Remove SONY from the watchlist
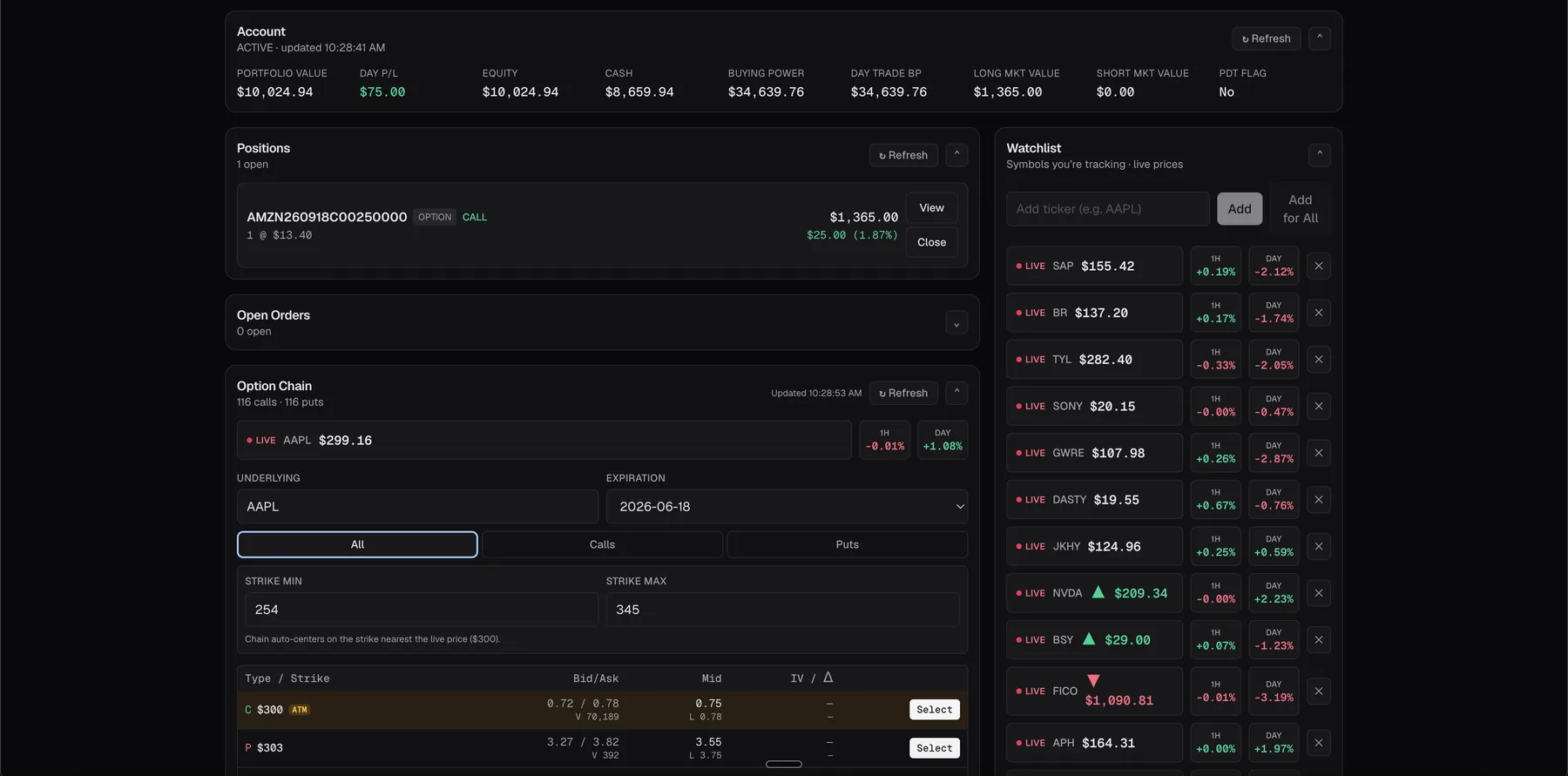The image size is (1568, 776). click(1319, 406)
